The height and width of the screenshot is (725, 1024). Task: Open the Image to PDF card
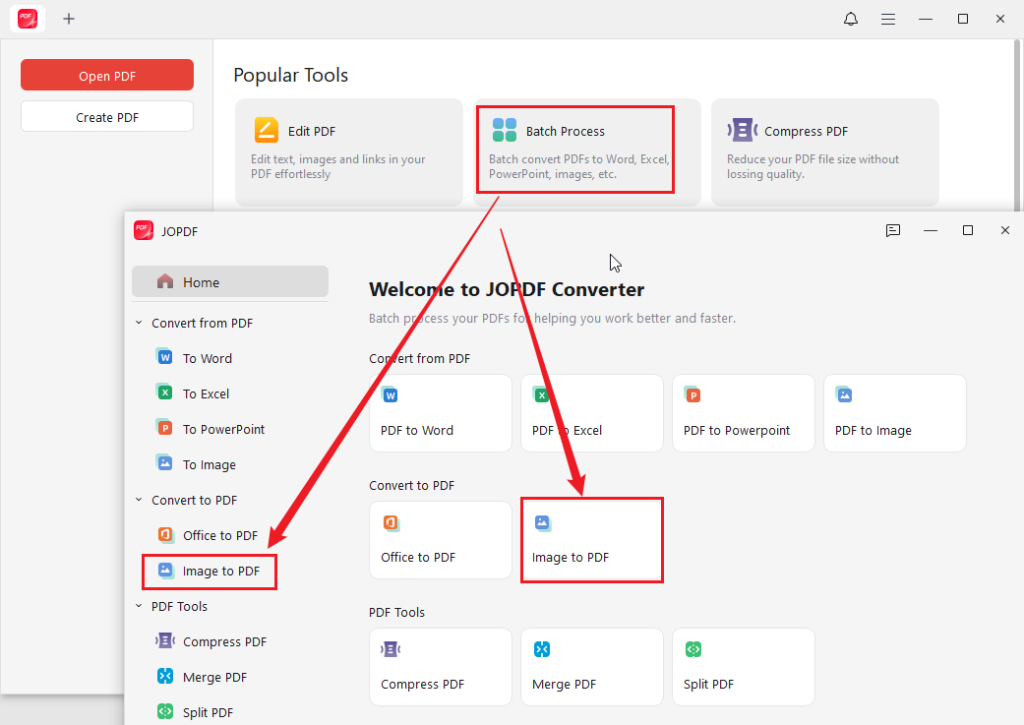592,540
